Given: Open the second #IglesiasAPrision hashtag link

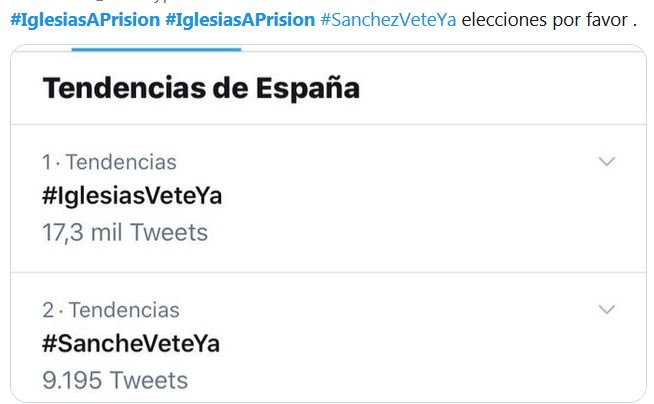Looking at the screenshot, I should 239,20.
